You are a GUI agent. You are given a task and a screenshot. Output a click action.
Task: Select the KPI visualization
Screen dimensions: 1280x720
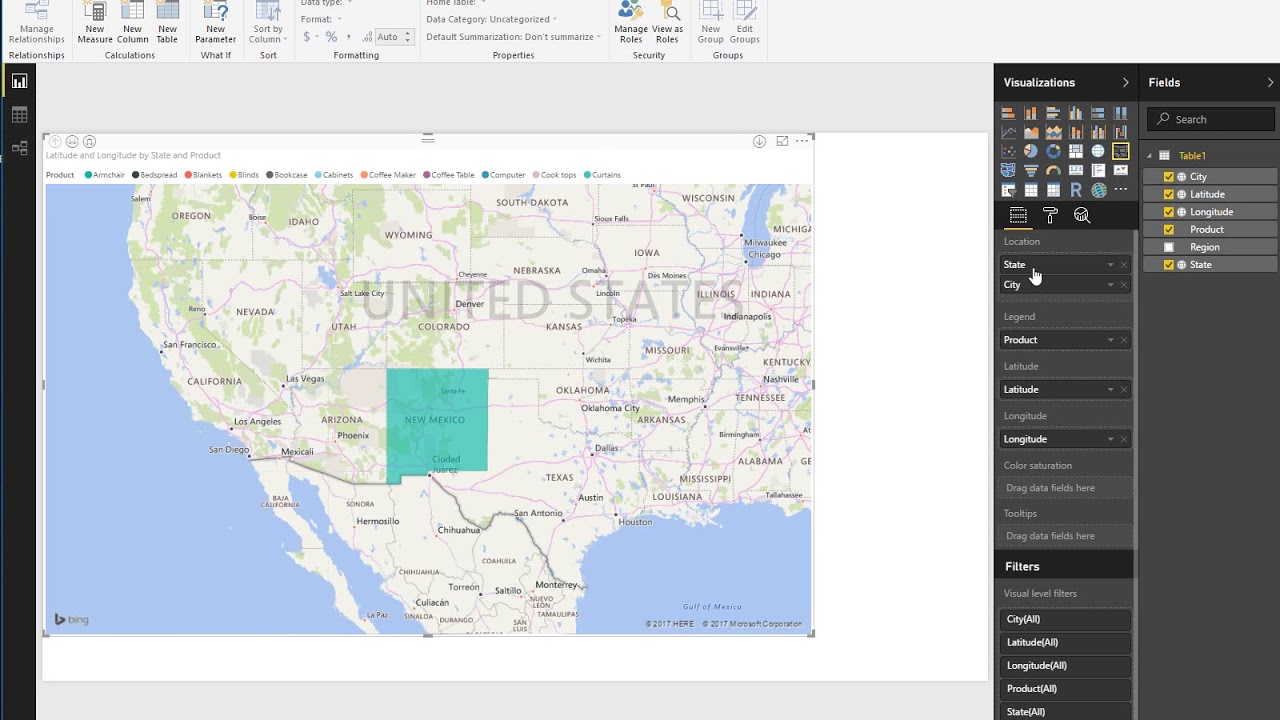pyautogui.click(x=1121, y=170)
